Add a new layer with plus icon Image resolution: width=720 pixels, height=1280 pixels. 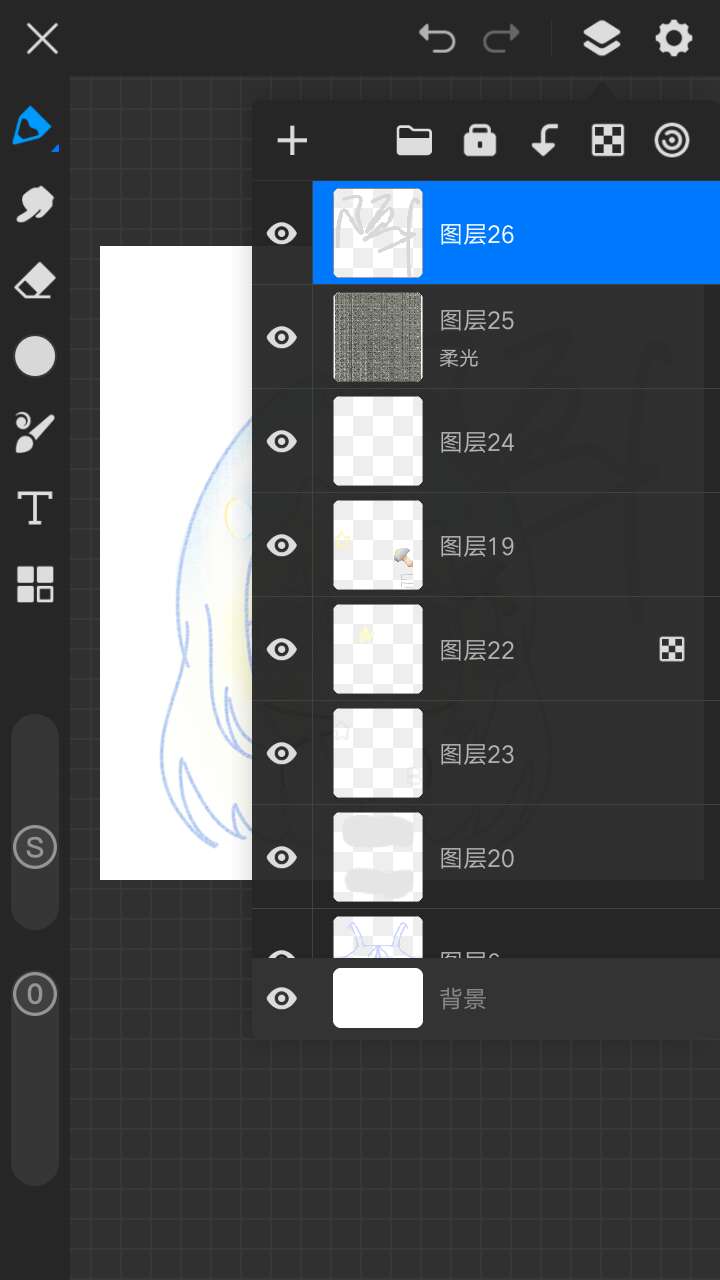[292, 141]
